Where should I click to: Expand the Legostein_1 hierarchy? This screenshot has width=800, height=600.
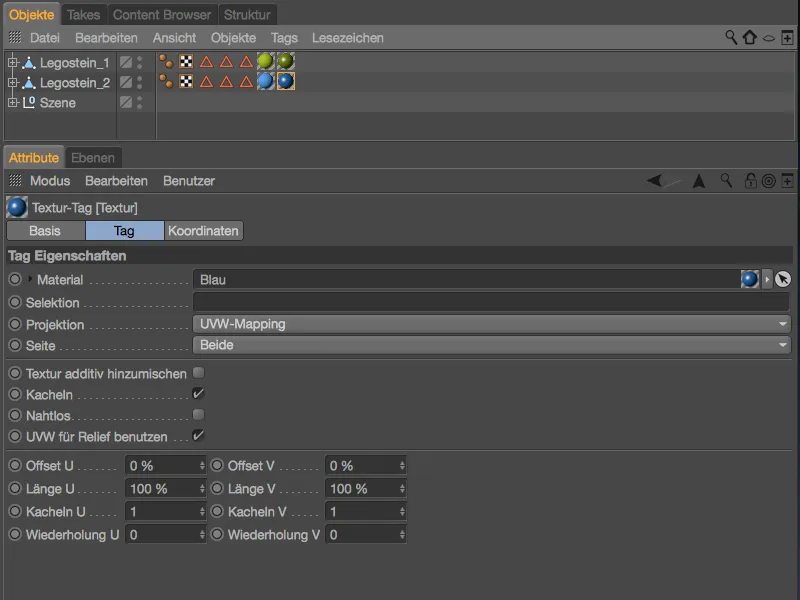click(13, 63)
